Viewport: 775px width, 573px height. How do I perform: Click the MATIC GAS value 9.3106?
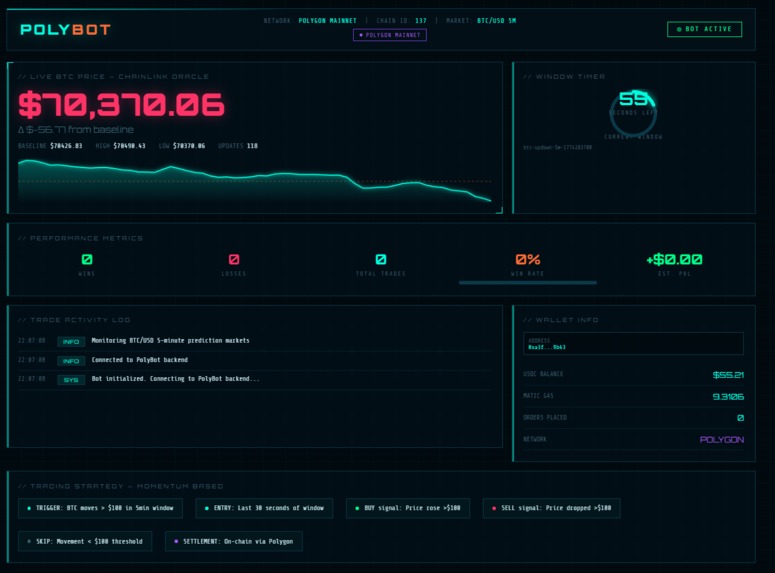tap(728, 397)
